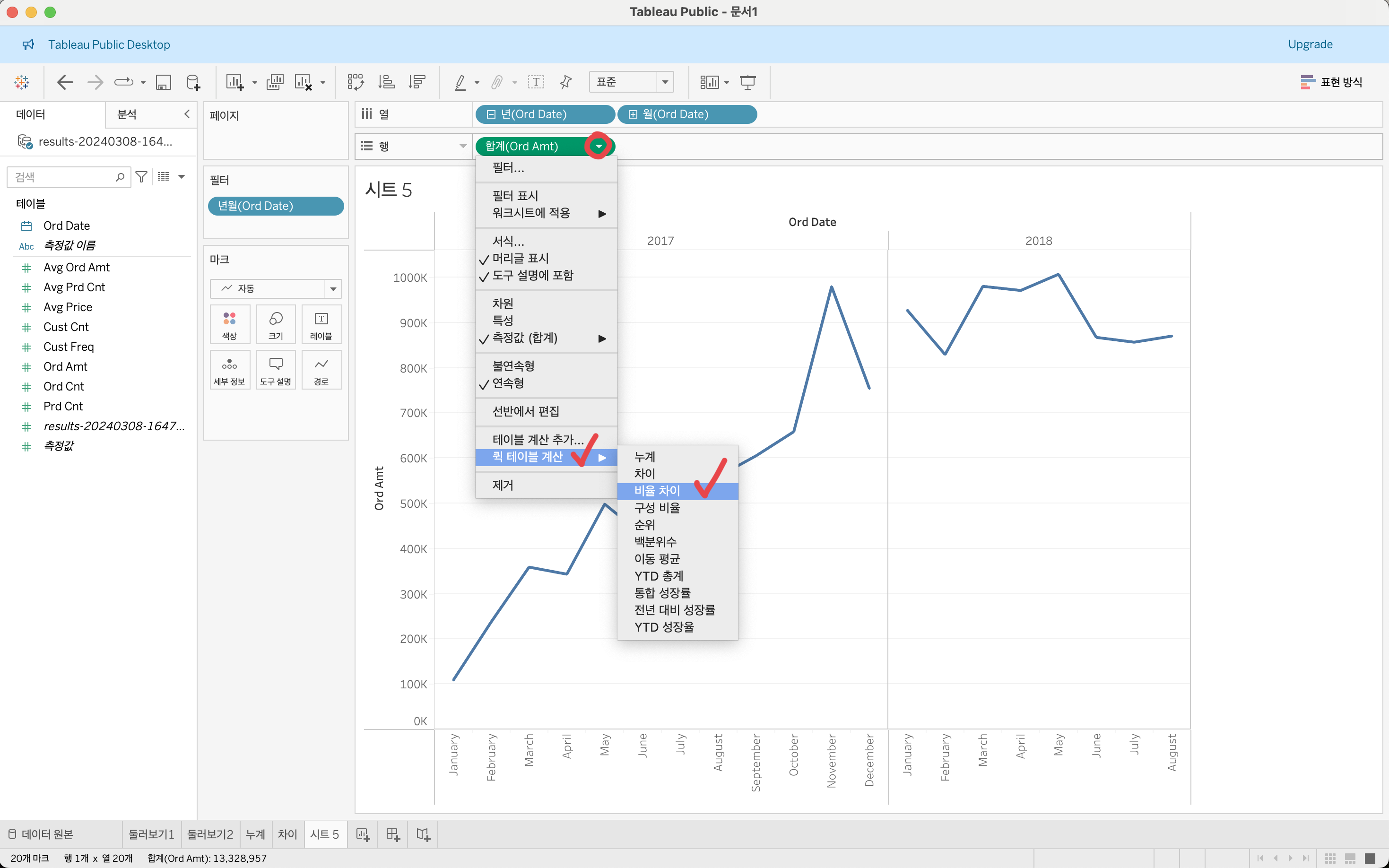Click the new dashboard tab icon
Image resolution: width=1389 pixels, height=868 pixels.
click(393, 834)
